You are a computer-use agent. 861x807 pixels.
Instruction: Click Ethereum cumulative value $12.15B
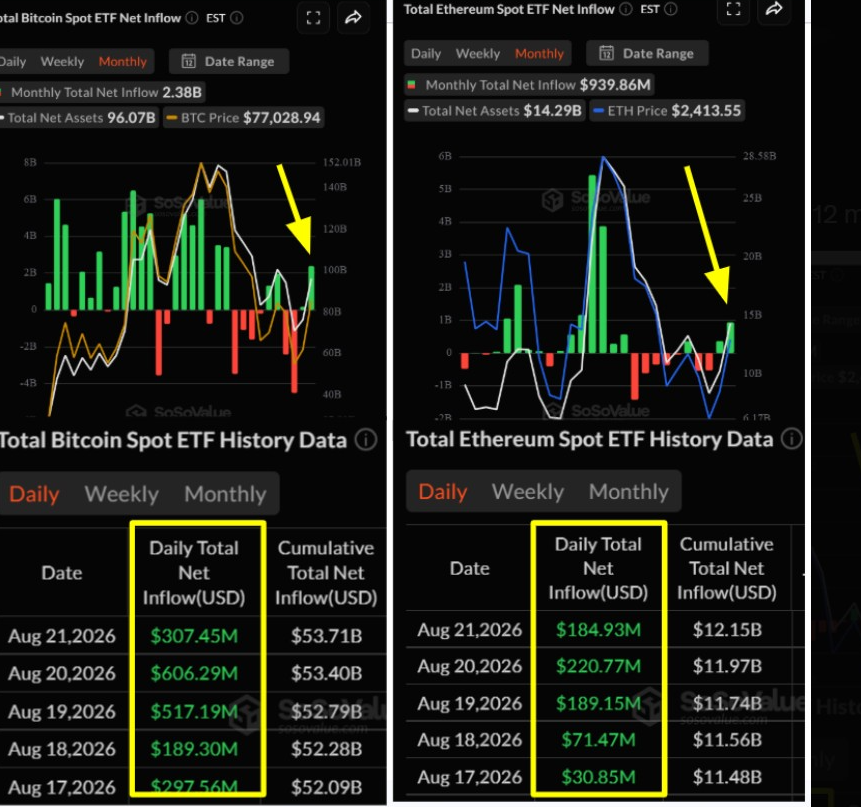pos(727,629)
